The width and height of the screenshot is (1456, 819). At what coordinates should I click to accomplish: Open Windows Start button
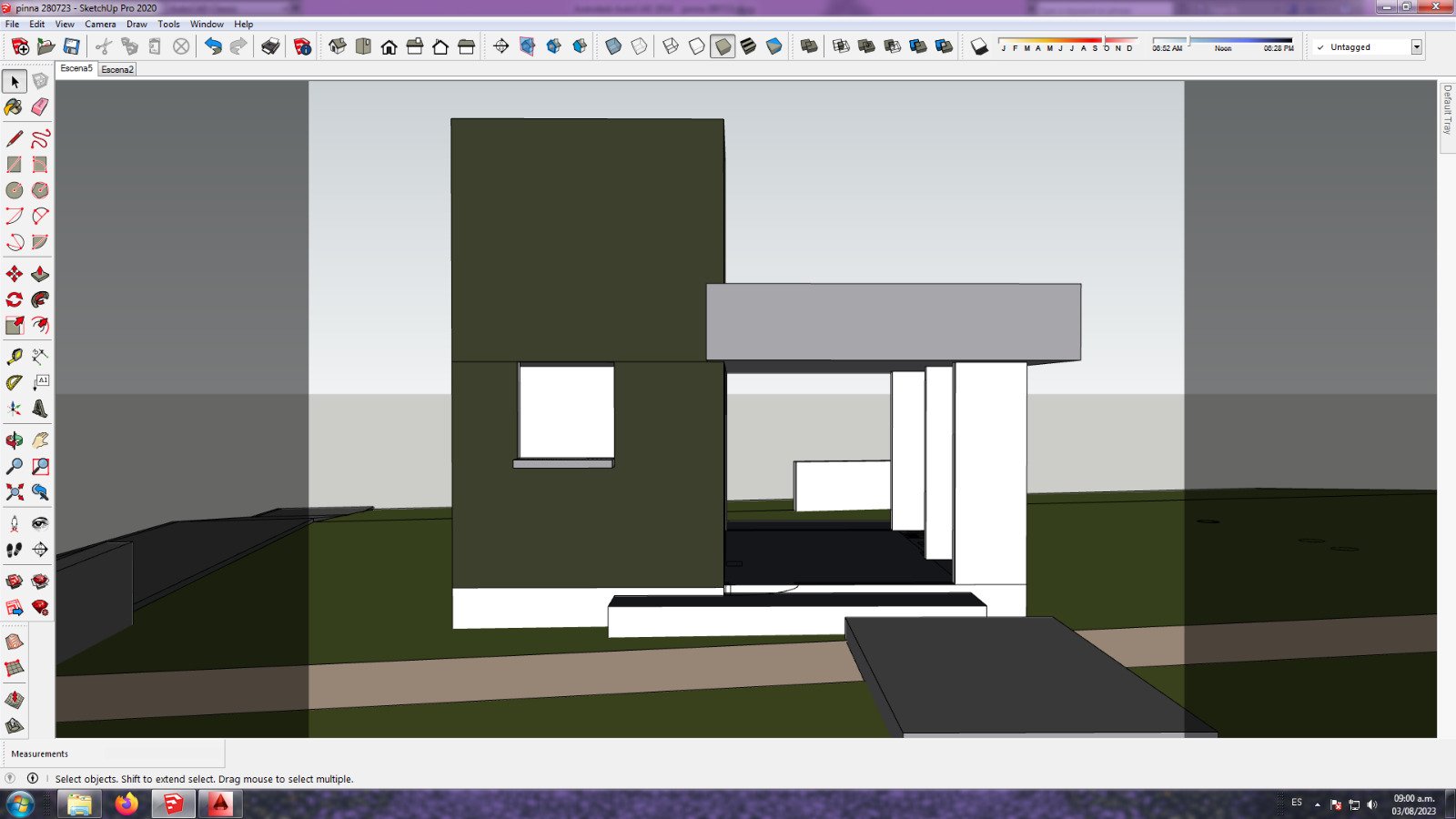click(x=20, y=804)
